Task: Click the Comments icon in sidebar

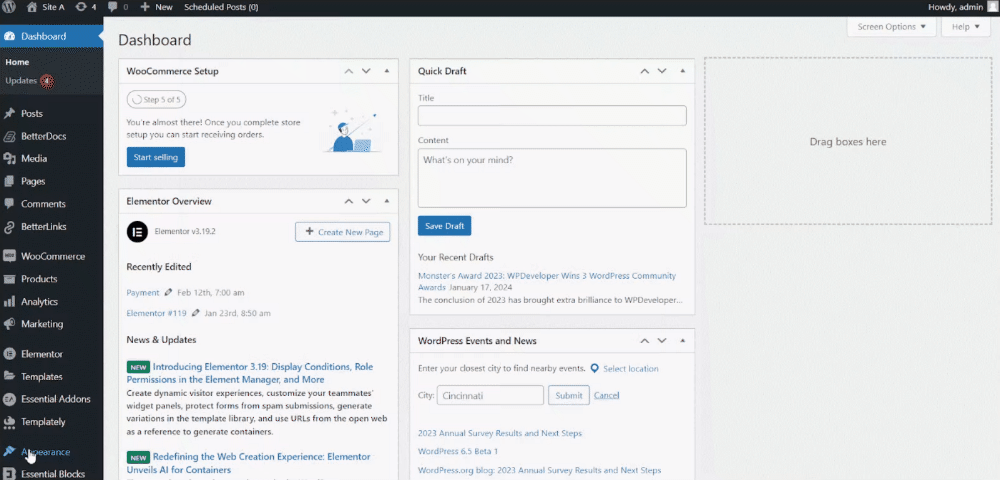Action: (9, 204)
